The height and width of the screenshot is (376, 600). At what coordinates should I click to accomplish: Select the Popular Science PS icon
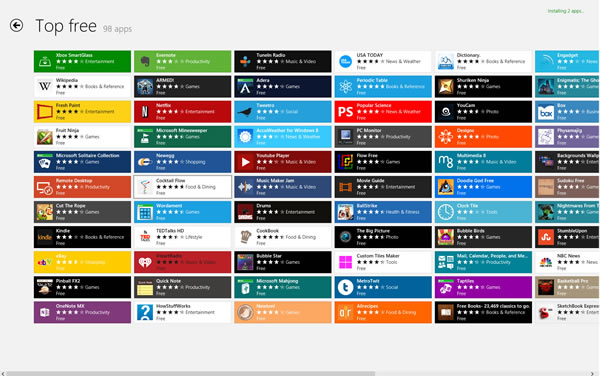(346, 112)
